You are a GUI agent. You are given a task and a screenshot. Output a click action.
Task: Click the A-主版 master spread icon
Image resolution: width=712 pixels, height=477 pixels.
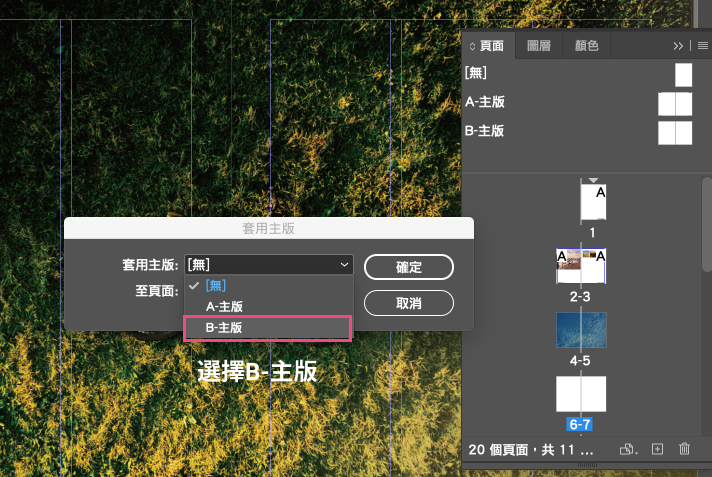(x=675, y=103)
